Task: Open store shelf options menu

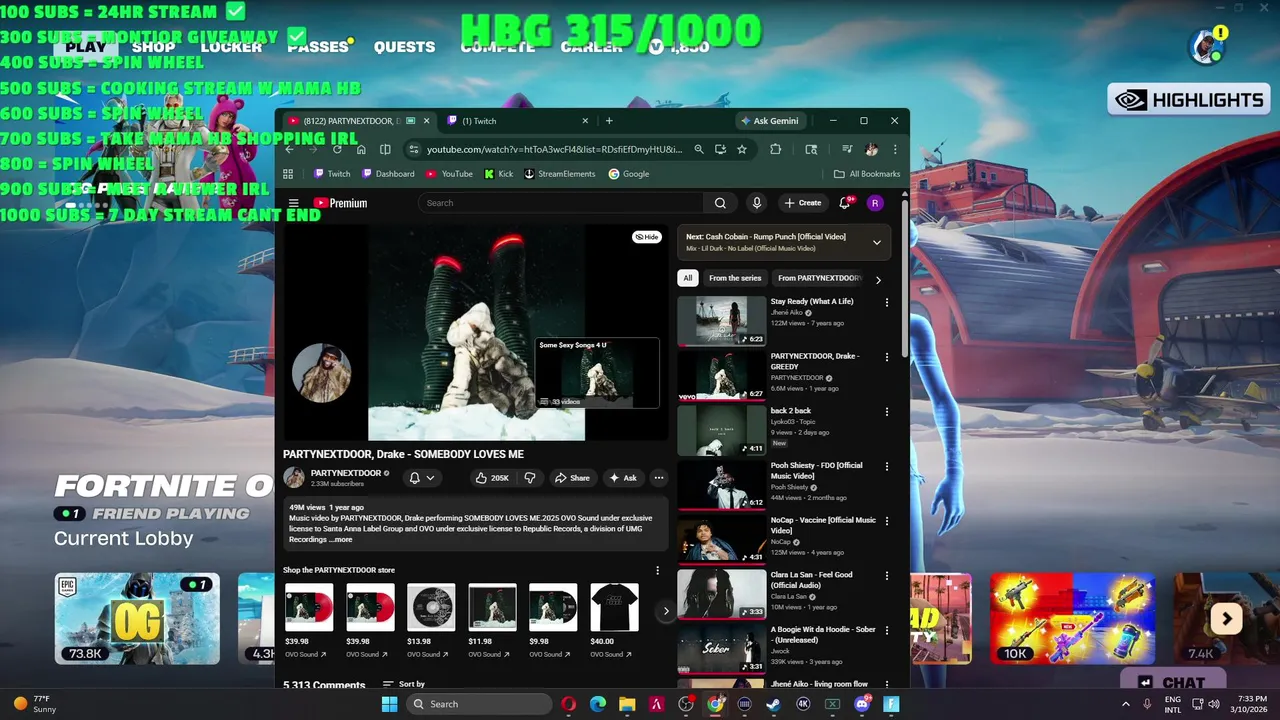Action: point(657,570)
